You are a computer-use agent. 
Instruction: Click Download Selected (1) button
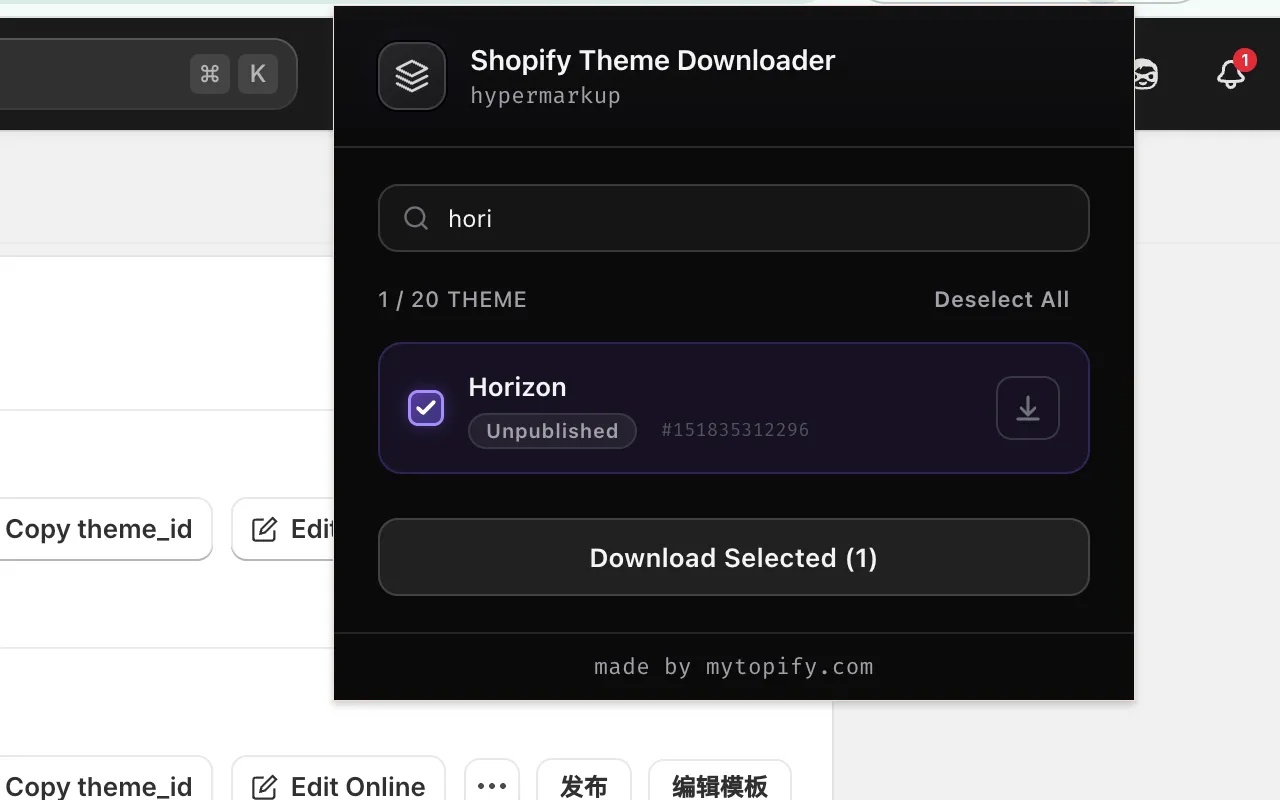coord(733,557)
